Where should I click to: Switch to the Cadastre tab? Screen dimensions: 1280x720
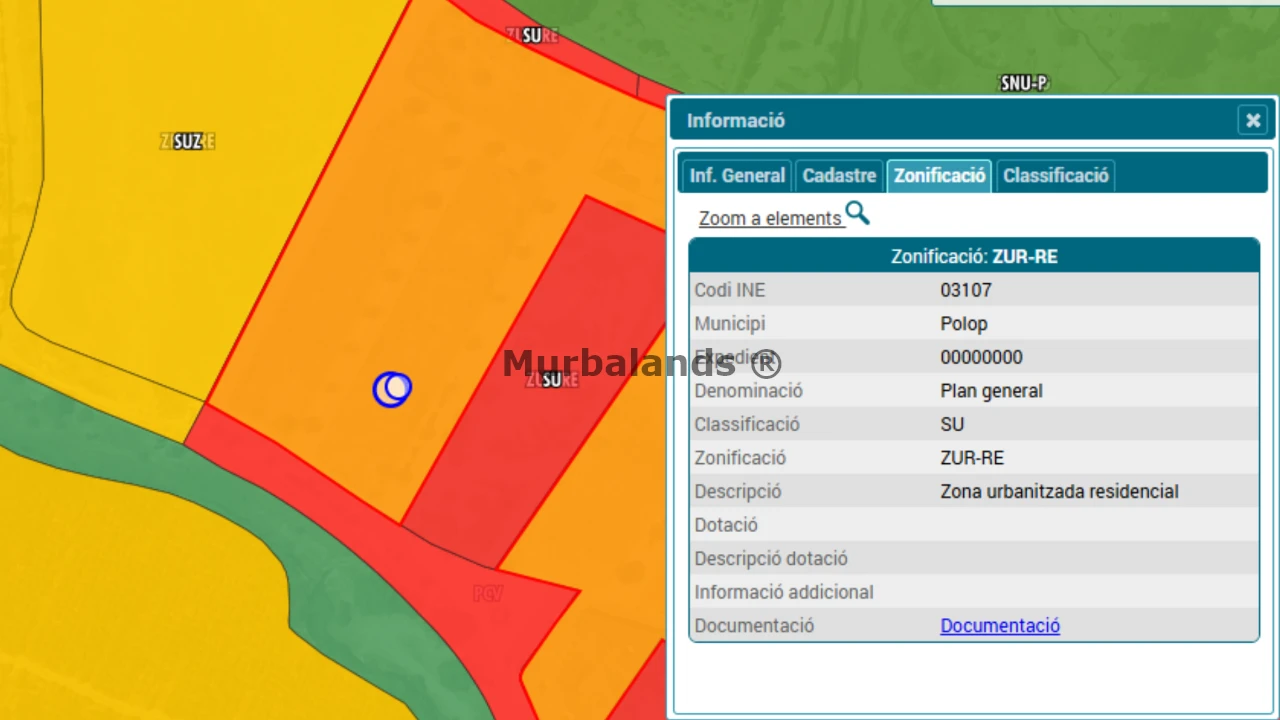click(x=839, y=176)
